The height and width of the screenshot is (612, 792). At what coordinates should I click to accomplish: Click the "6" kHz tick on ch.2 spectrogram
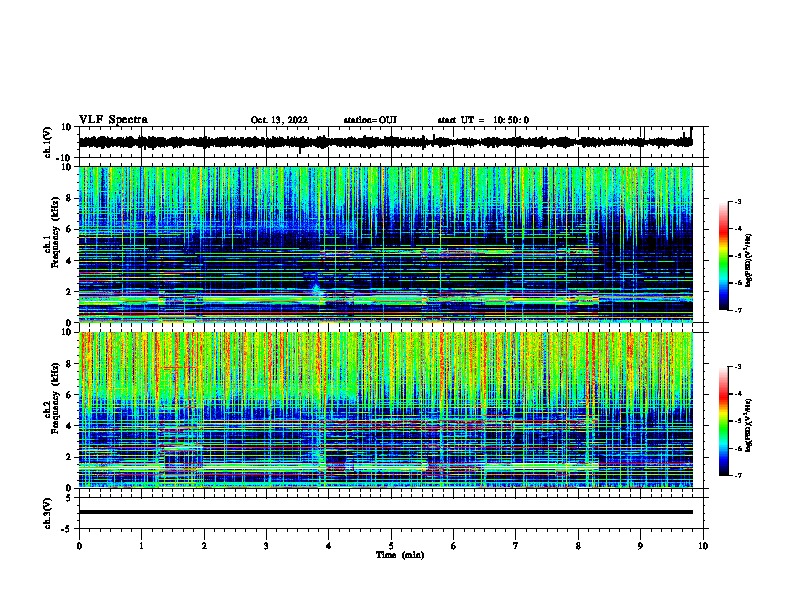(x=69, y=395)
